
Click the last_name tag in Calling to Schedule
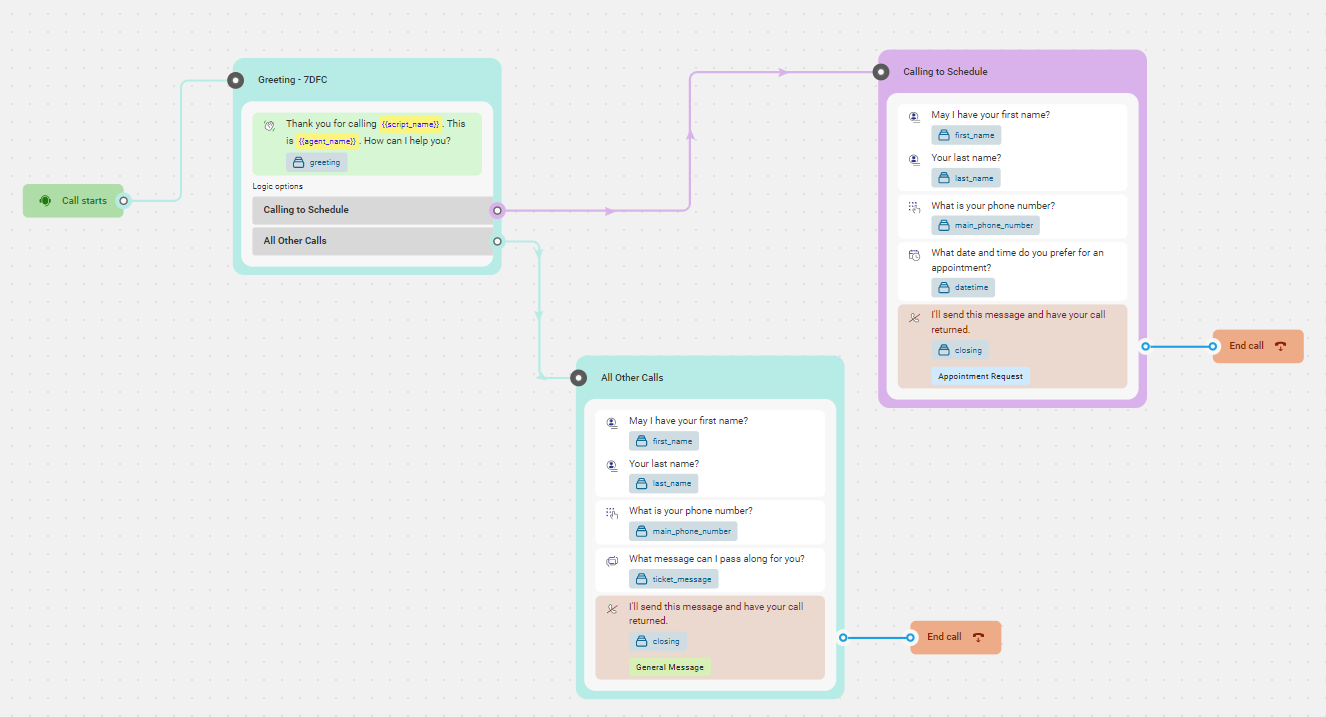966,178
